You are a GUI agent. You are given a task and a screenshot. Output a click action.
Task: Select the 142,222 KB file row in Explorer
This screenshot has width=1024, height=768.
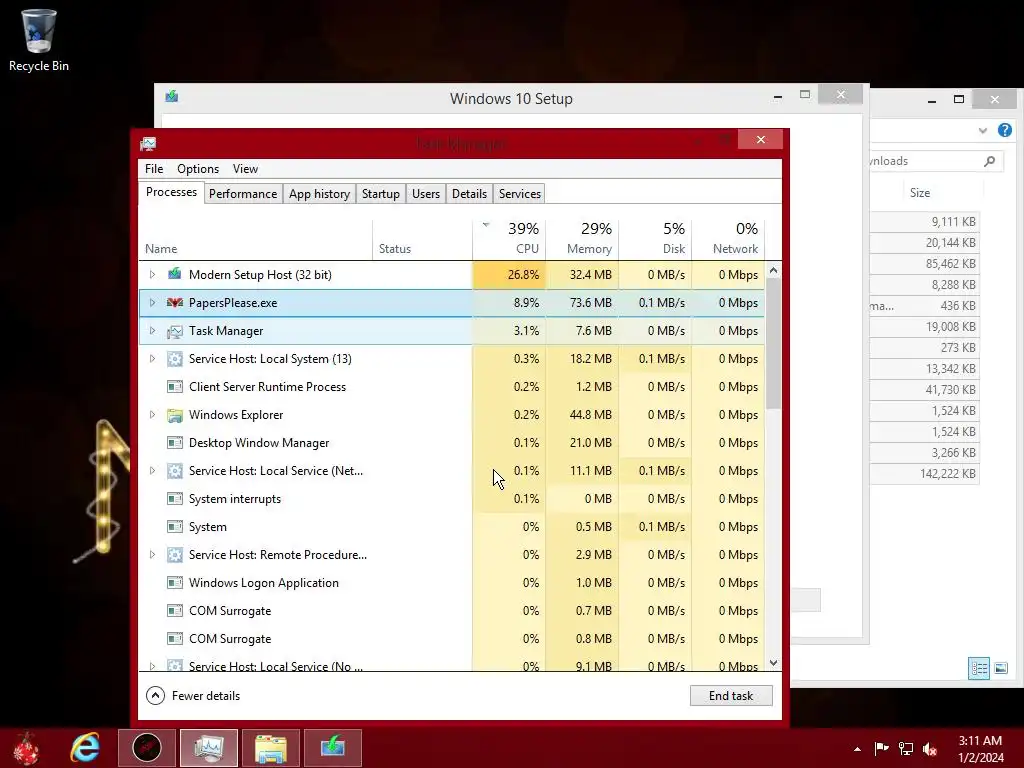click(925, 473)
